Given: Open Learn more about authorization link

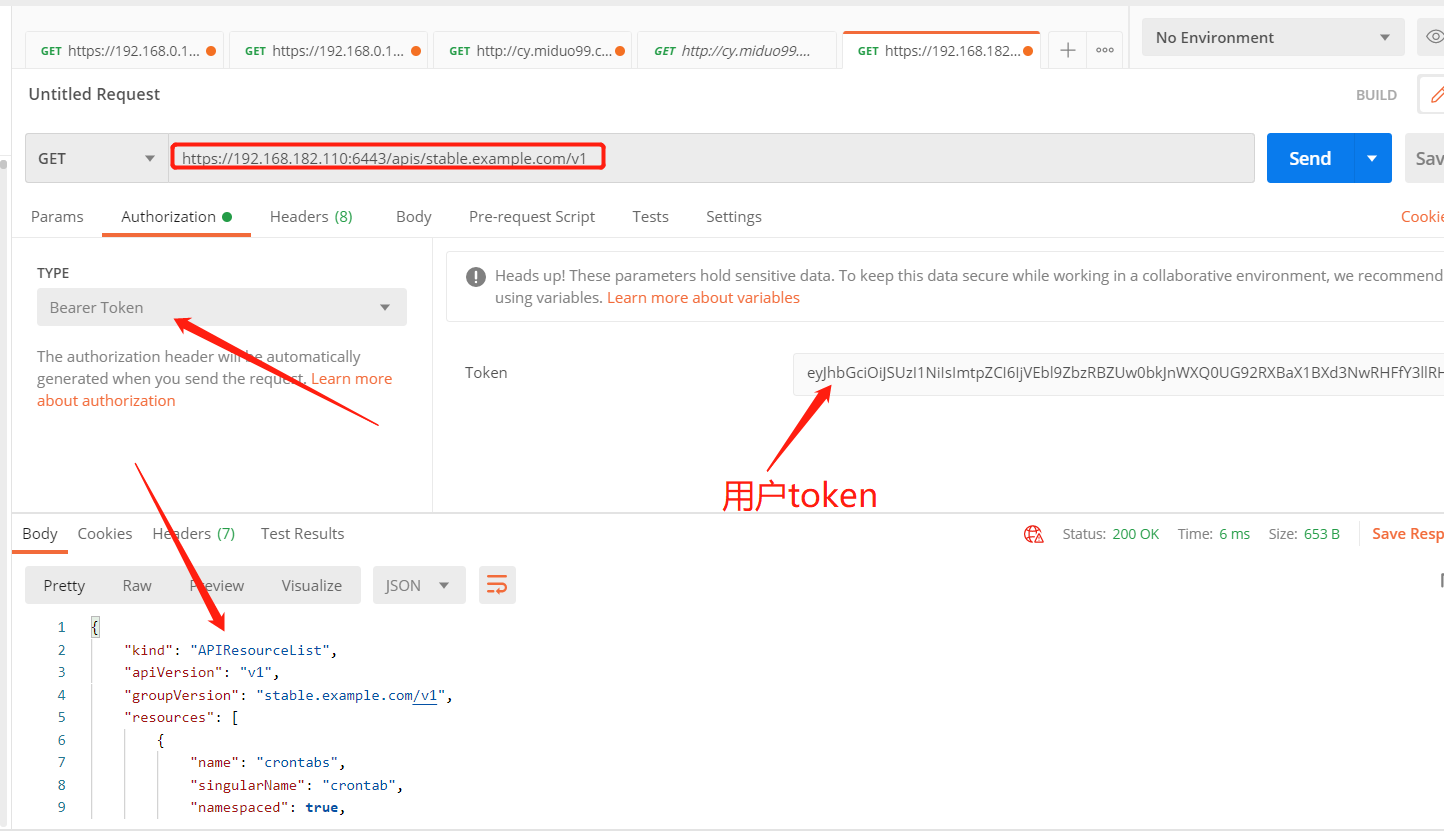Looking at the screenshot, I should point(214,389).
